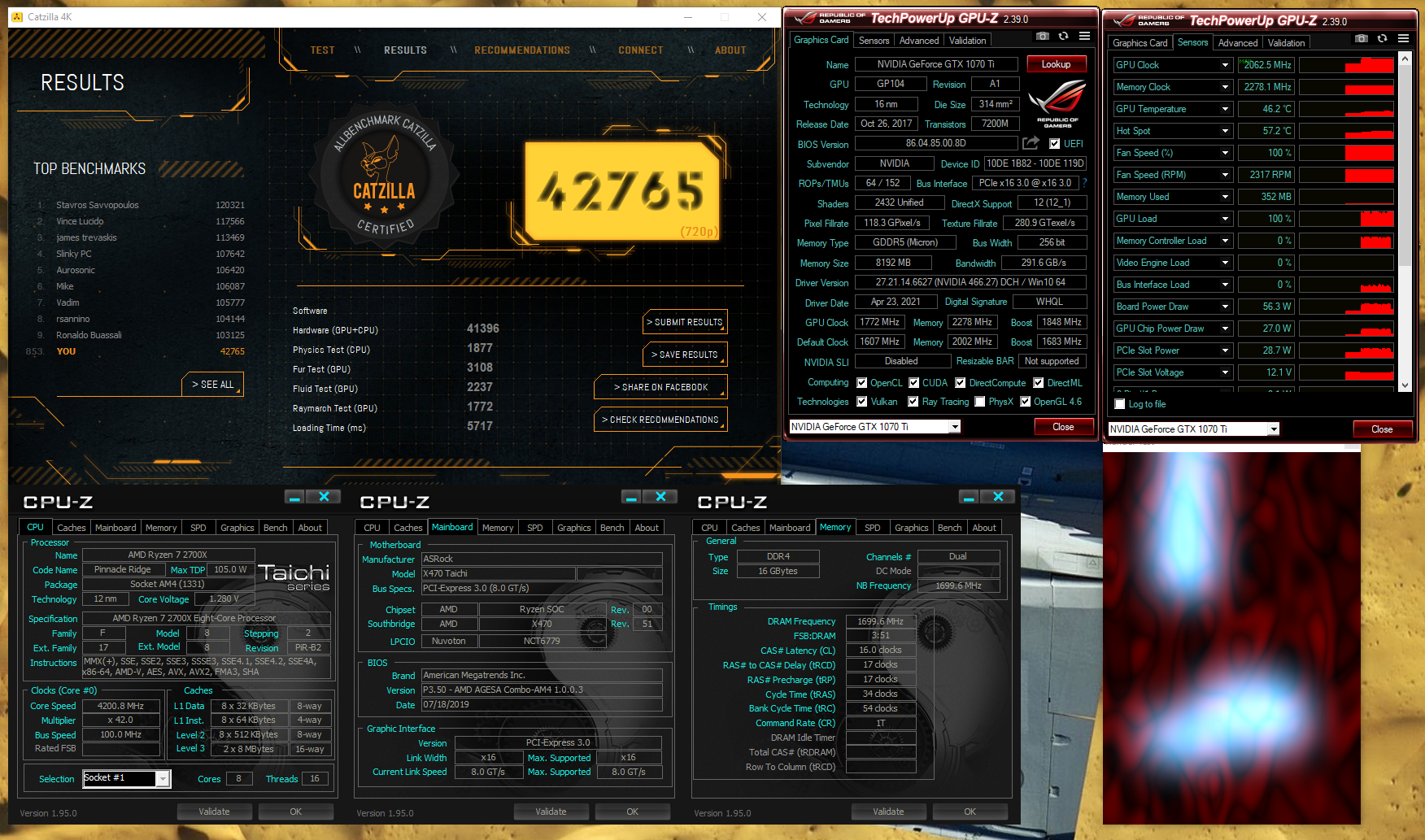Click Validate in Mainboard CPU-Z window
Image resolution: width=1425 pixels, height=840 pixels.
[x=551, y=812]
